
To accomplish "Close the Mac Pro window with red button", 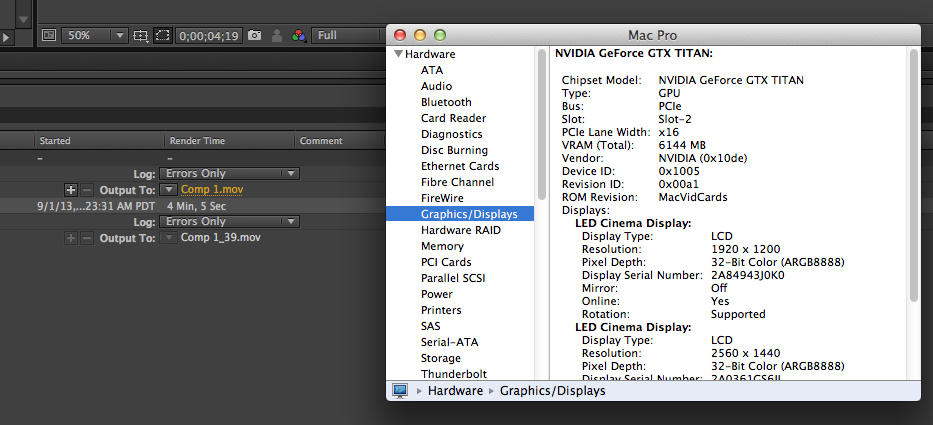I will [x=400, y=35].
